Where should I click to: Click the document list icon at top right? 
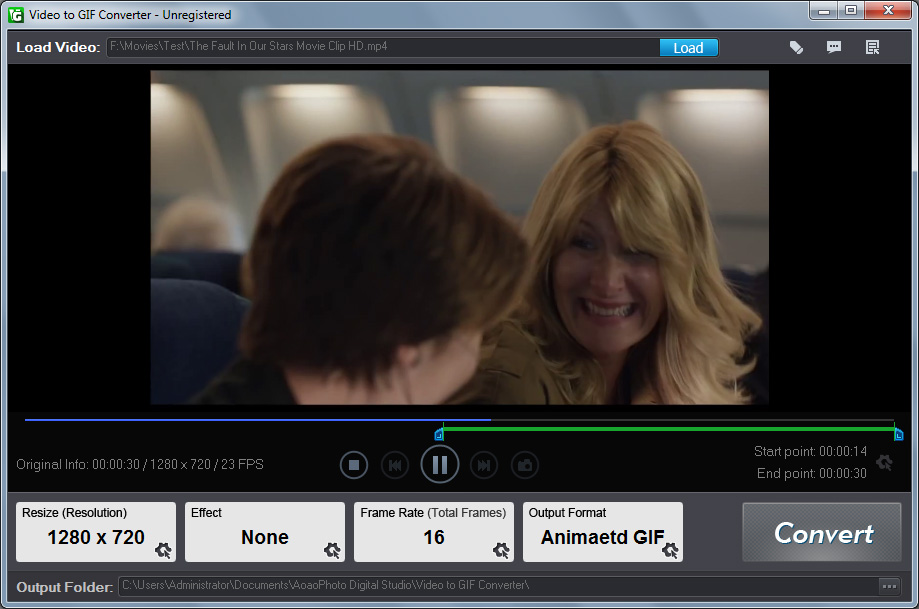point(873,47)
